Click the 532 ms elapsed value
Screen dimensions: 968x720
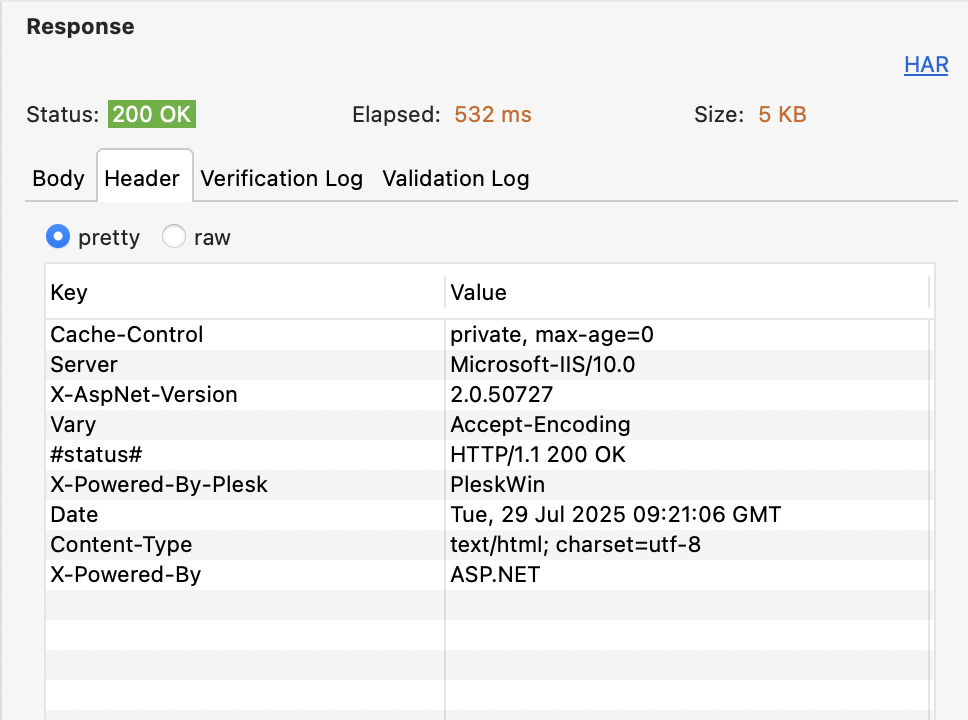[x=493, y=114]
